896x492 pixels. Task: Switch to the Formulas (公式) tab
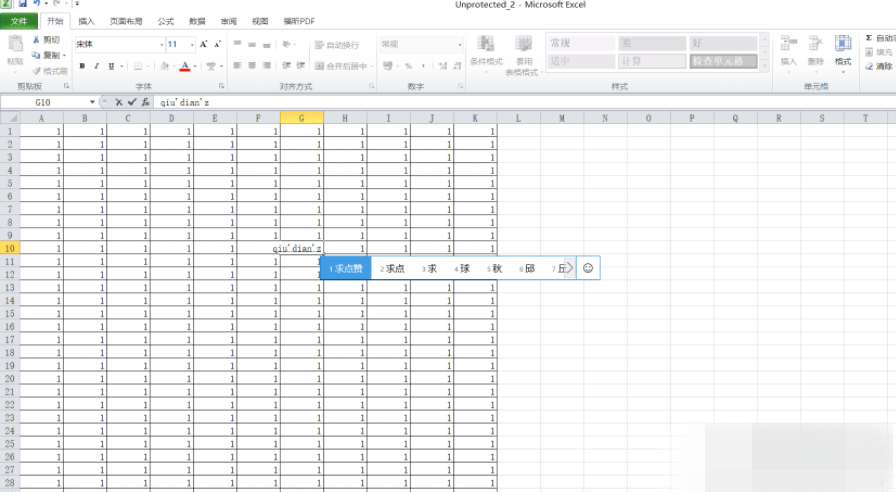[x=166, y=21]
